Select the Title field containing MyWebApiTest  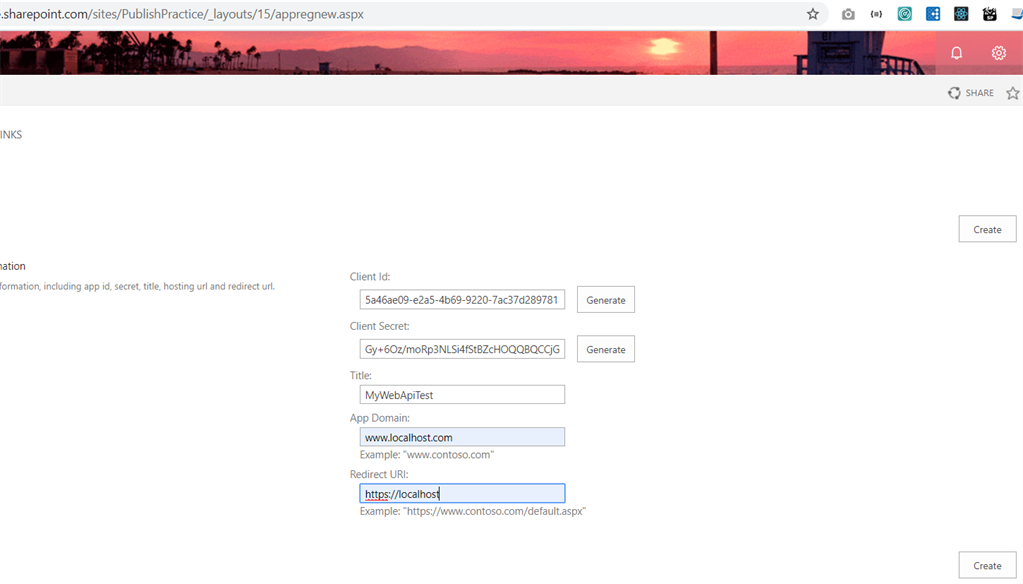point(462,394)
